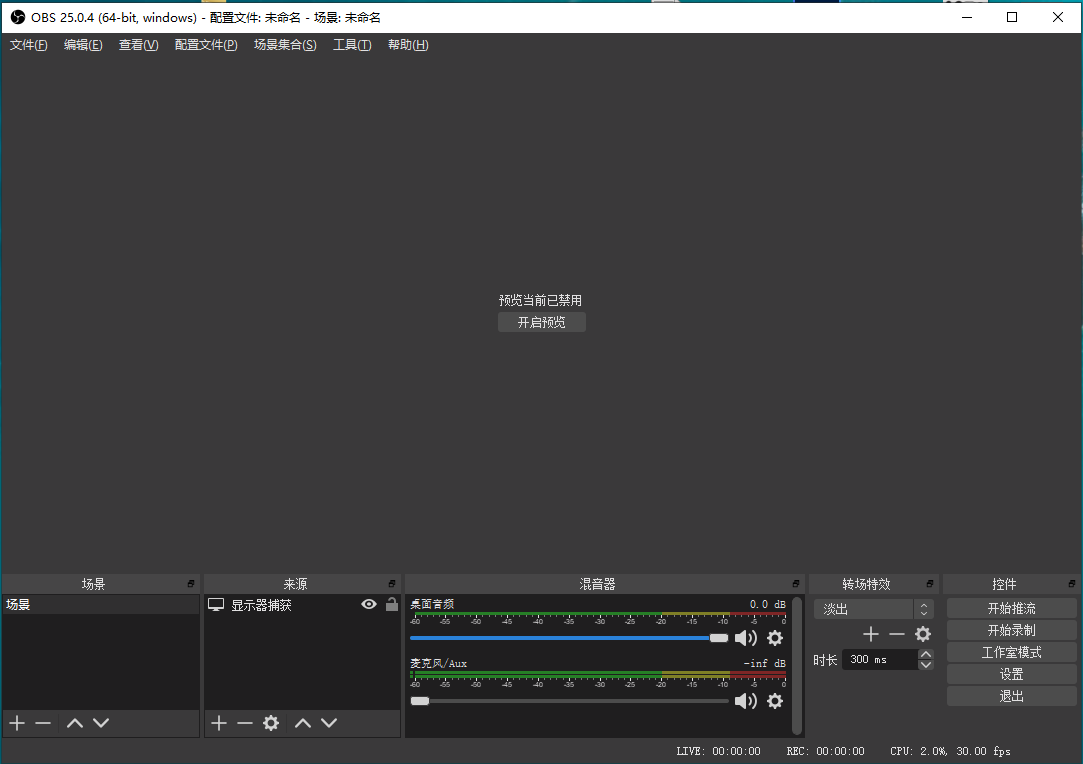
Task: Open the 工具(T) menu
Action: pyautogui.click(x=352, y=45)
